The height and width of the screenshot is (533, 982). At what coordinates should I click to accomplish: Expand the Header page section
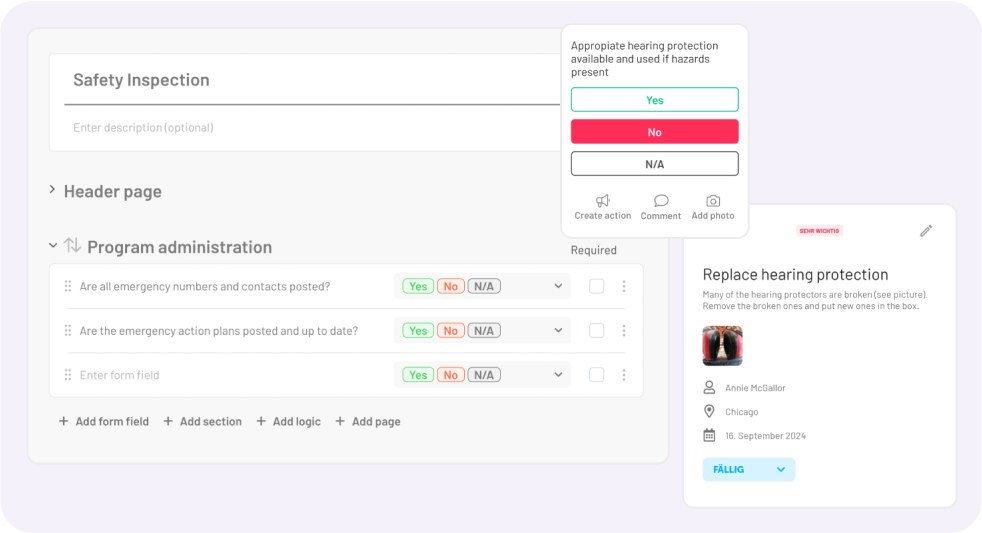point(52,190)
